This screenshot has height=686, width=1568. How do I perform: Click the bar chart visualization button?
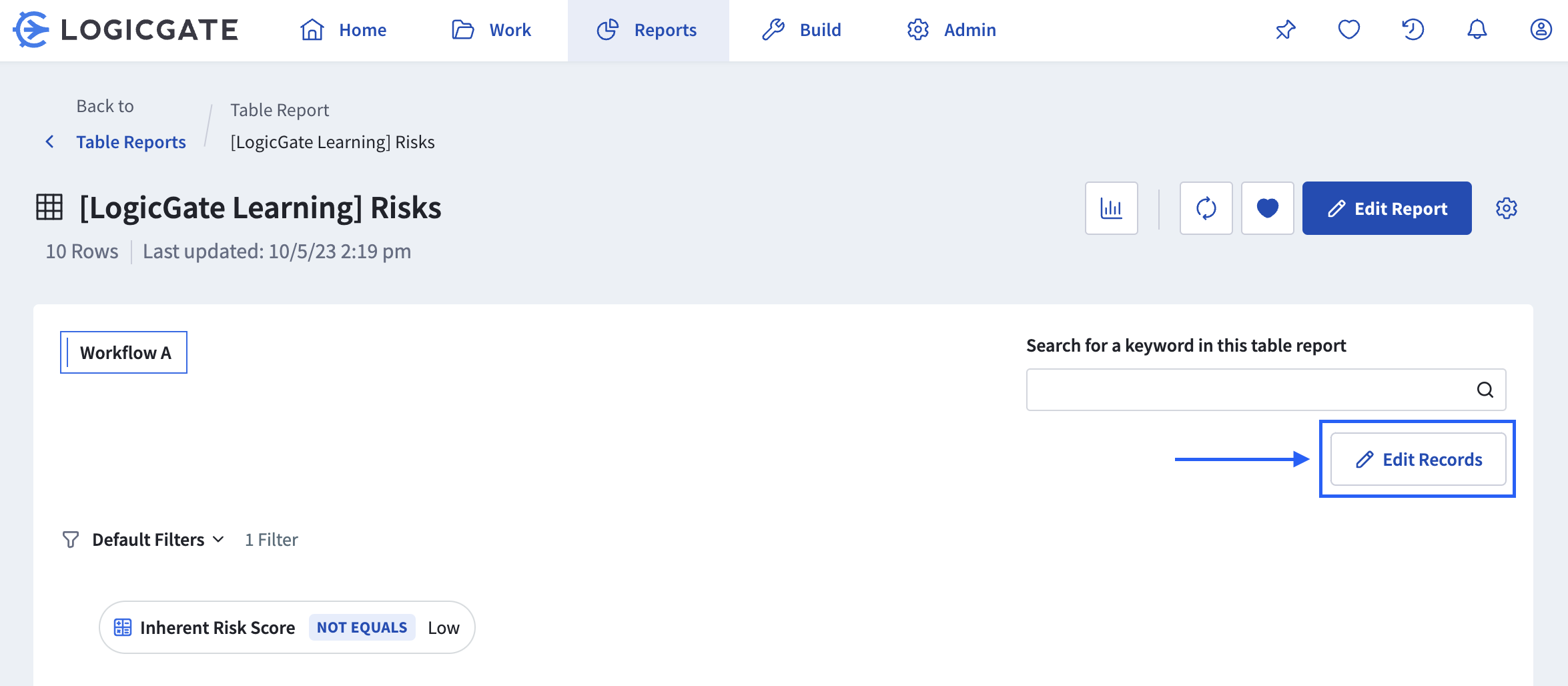click(x=1111, y=208)
